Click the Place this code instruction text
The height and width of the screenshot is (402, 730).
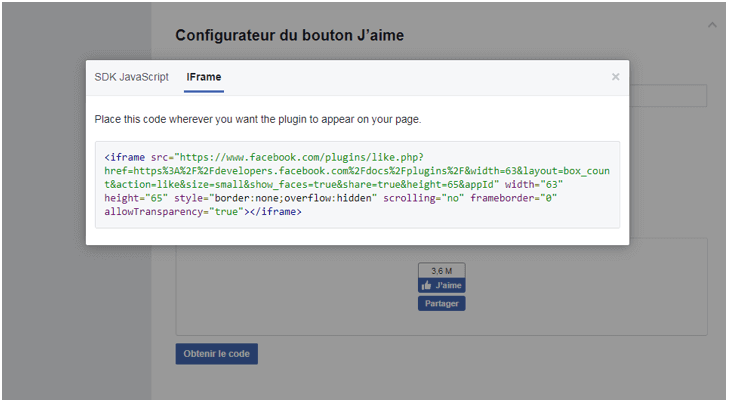257,119
